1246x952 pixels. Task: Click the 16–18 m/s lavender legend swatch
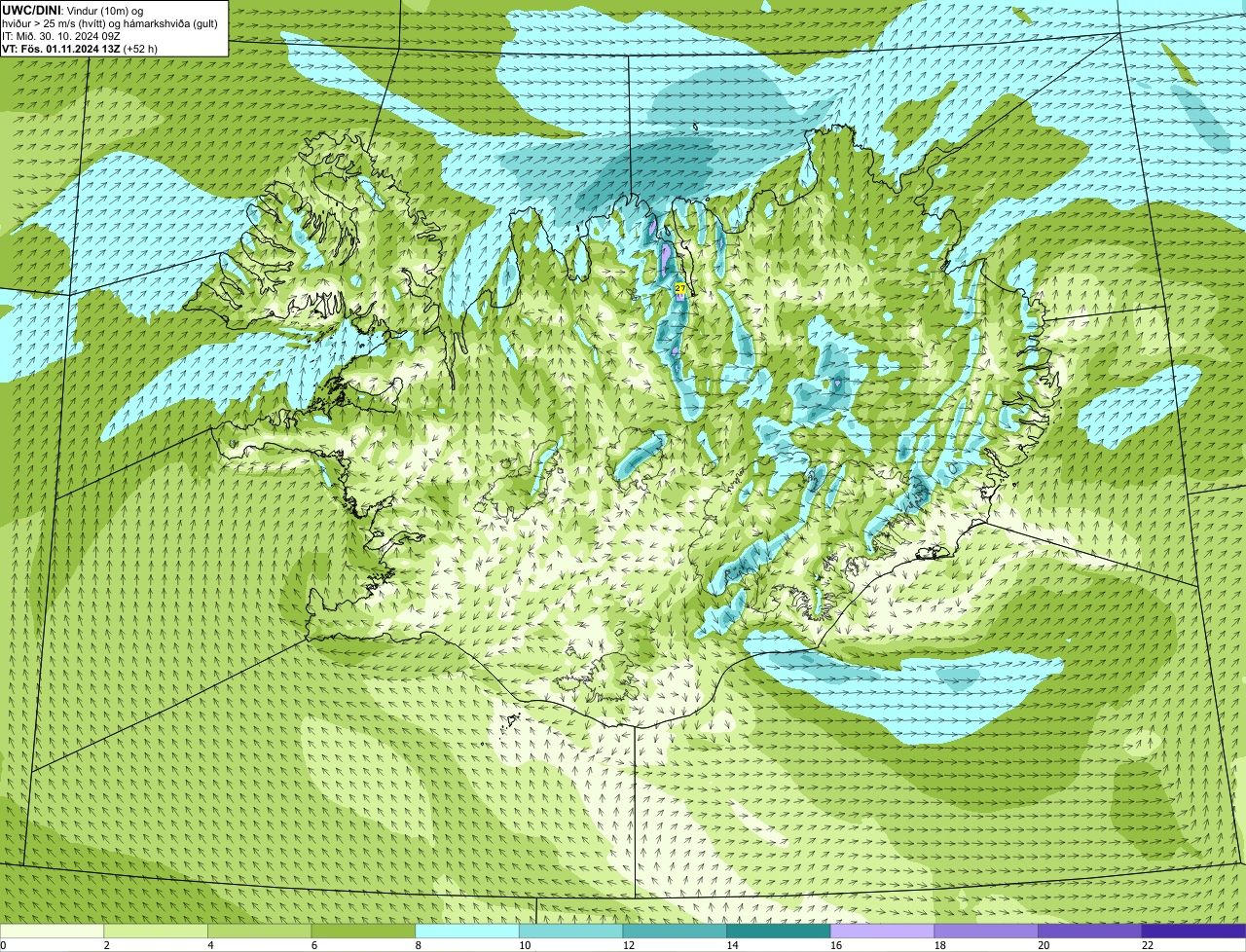point(883,931)
